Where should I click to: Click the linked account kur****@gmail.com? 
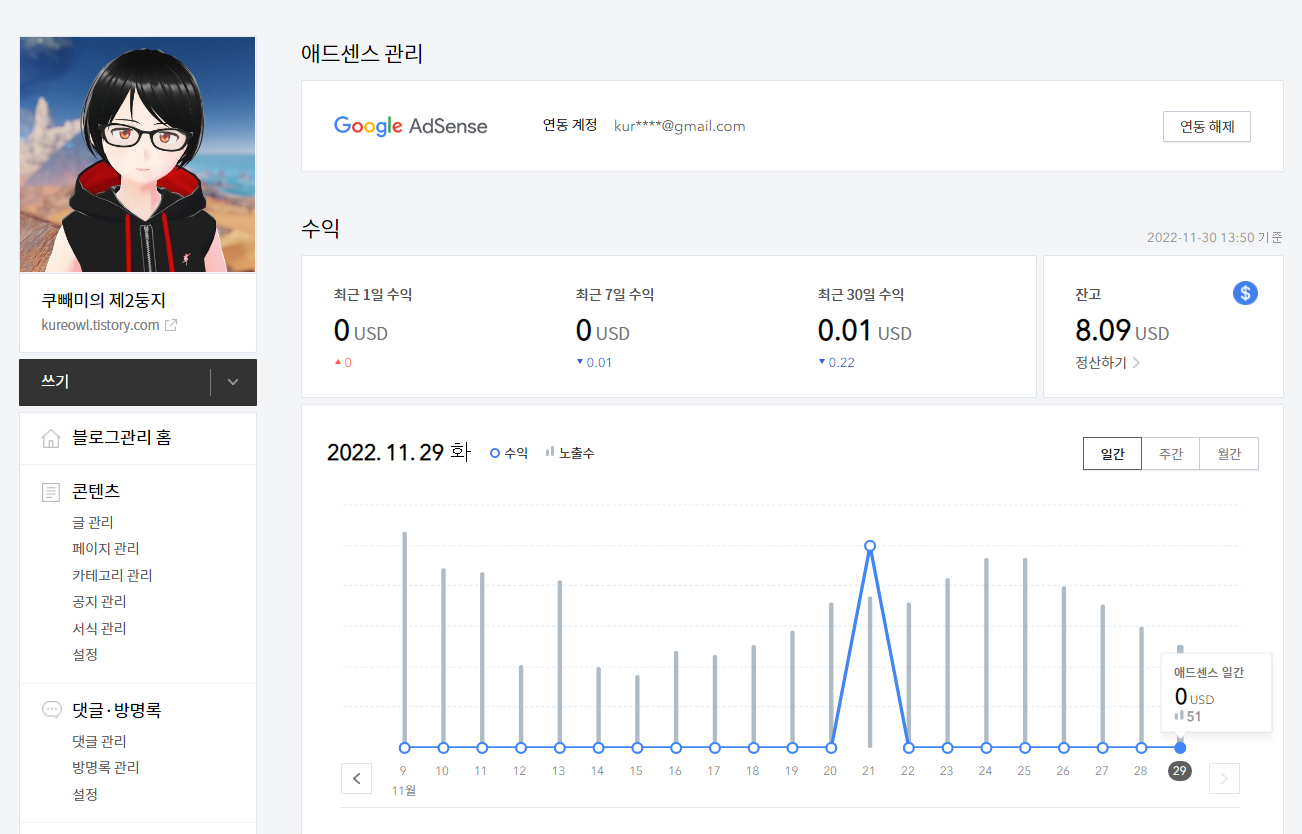680,126
